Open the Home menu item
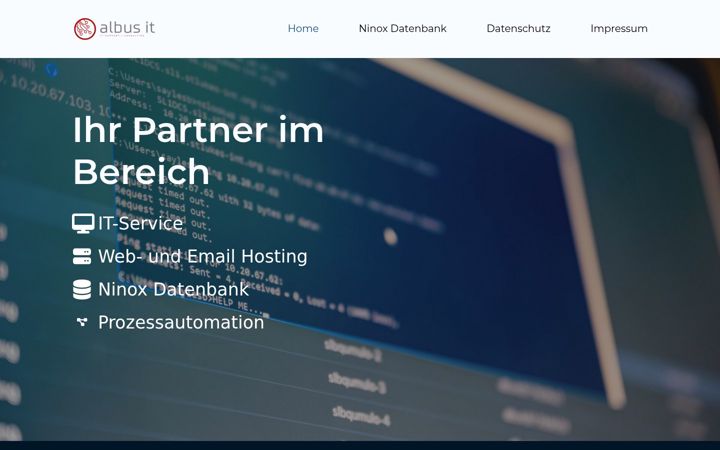 coord(303,28)
